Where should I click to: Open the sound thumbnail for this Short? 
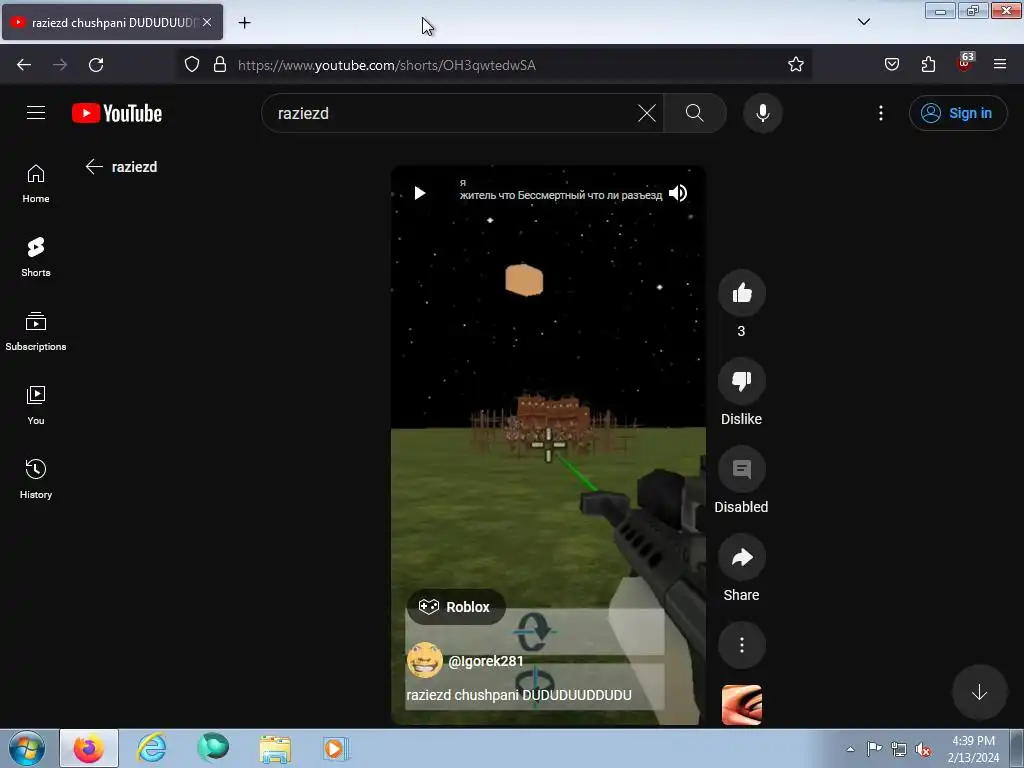coord(742,705)
